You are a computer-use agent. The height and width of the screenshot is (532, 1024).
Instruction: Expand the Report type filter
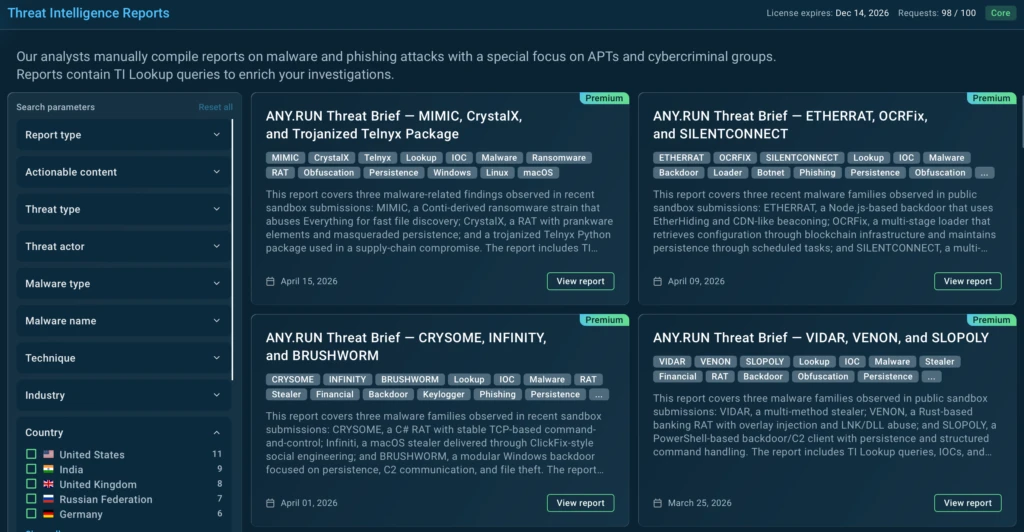tap(123, 135)
